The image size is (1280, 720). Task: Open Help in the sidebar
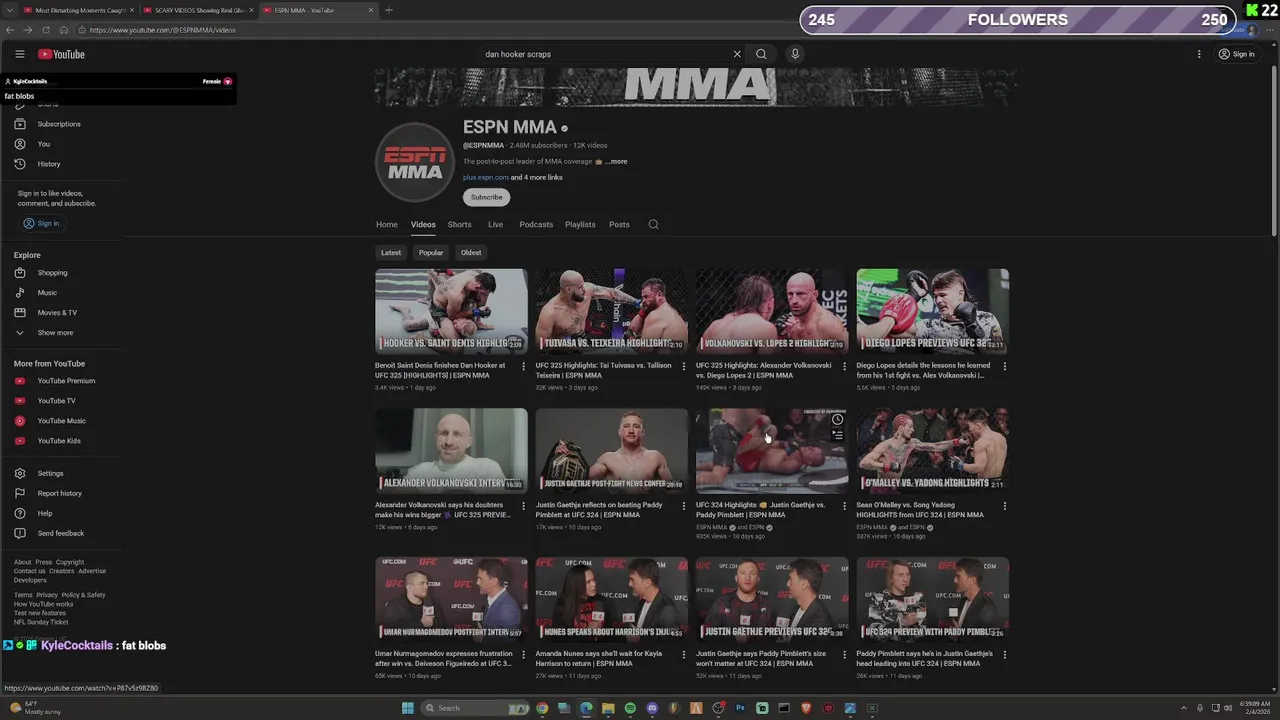(x=45, y=513)
